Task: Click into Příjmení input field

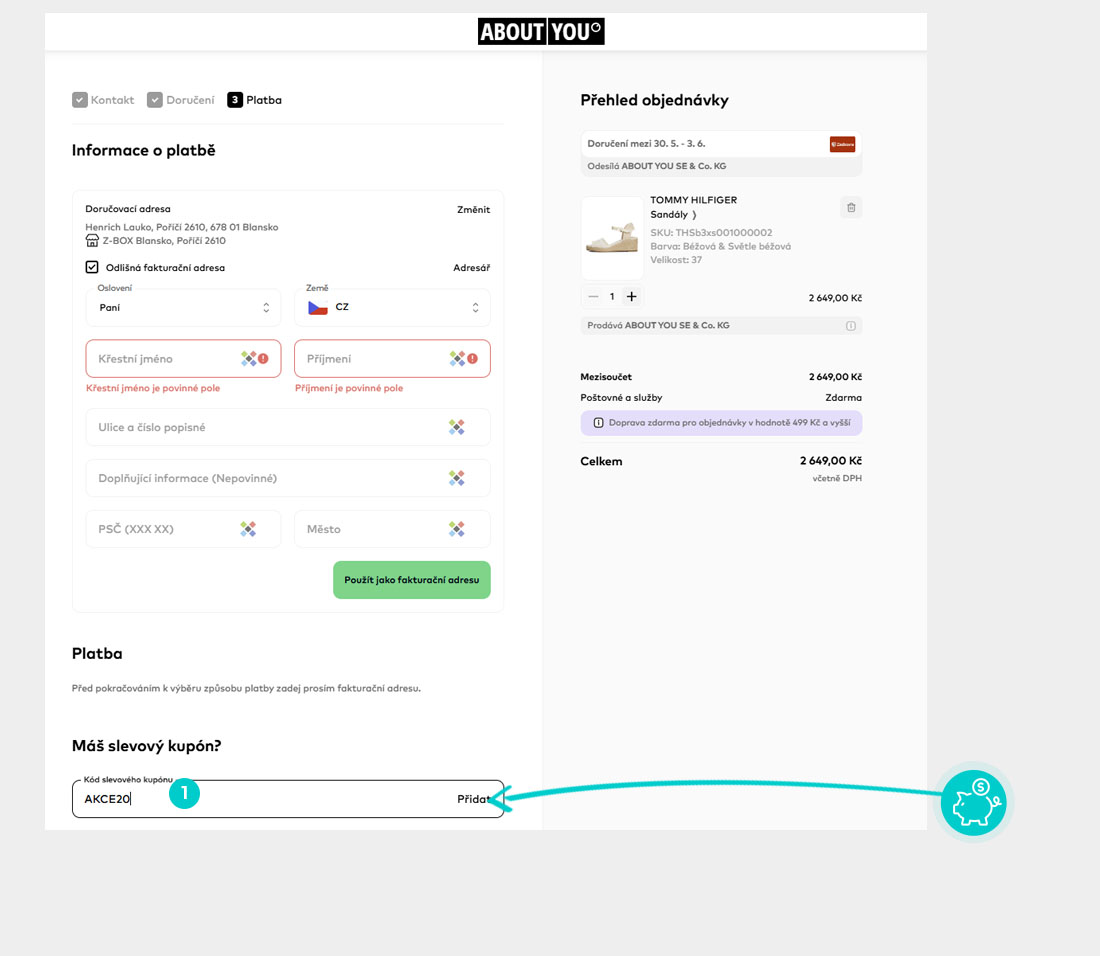Action: coord(392,358)
